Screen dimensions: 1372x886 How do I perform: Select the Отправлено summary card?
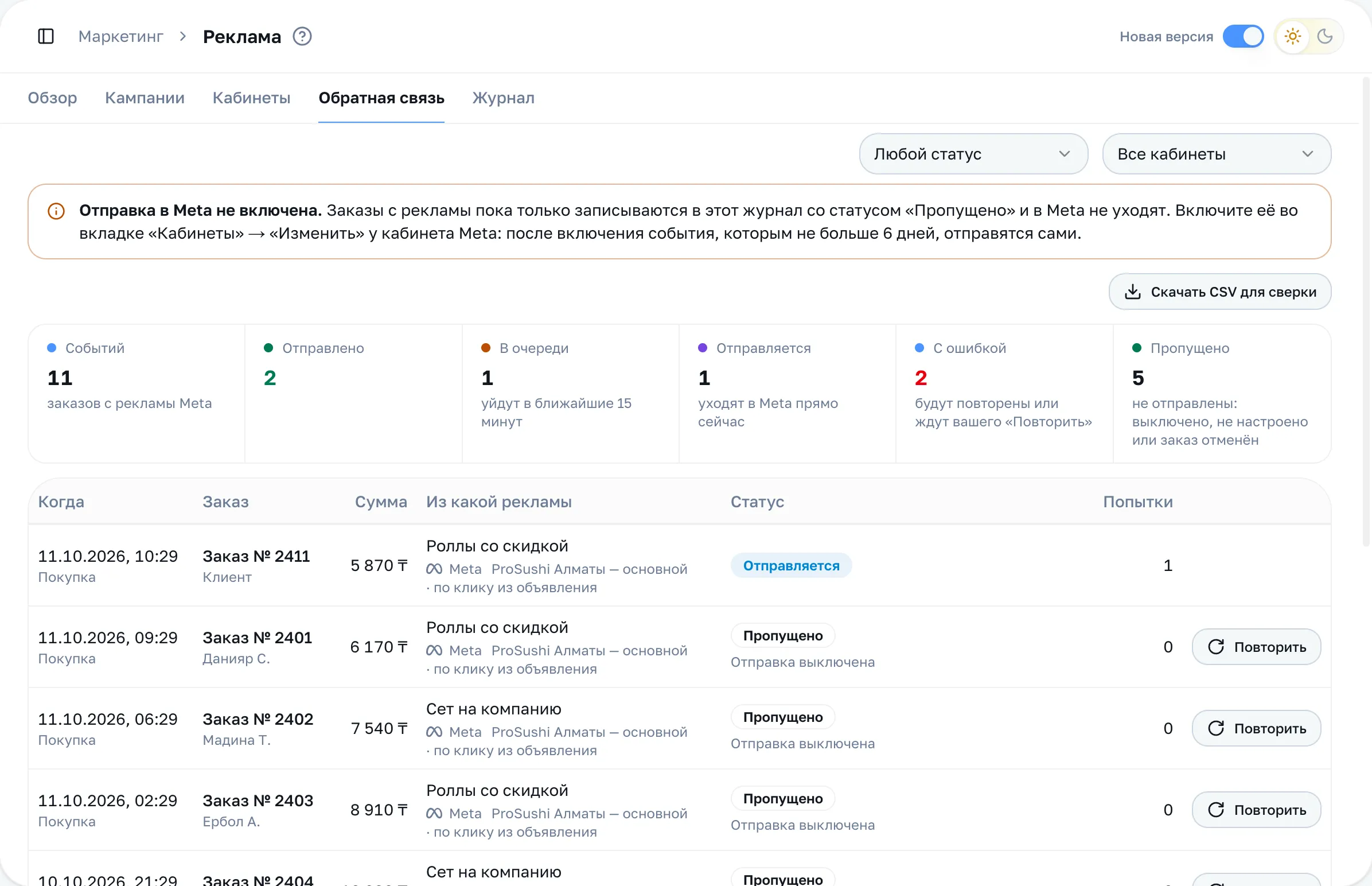(x=354, y=394)
